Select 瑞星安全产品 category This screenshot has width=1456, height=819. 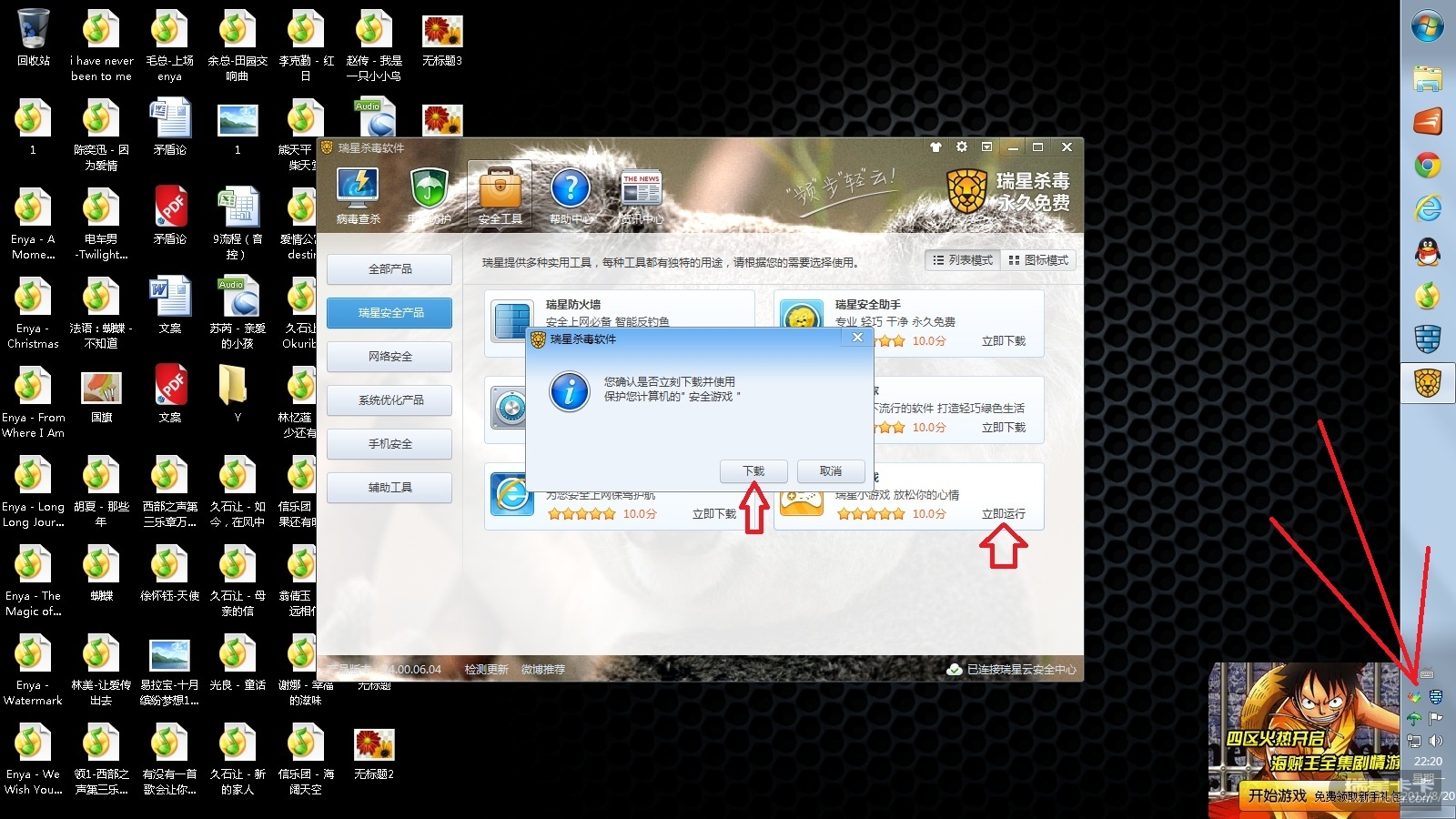coord(389,313)
